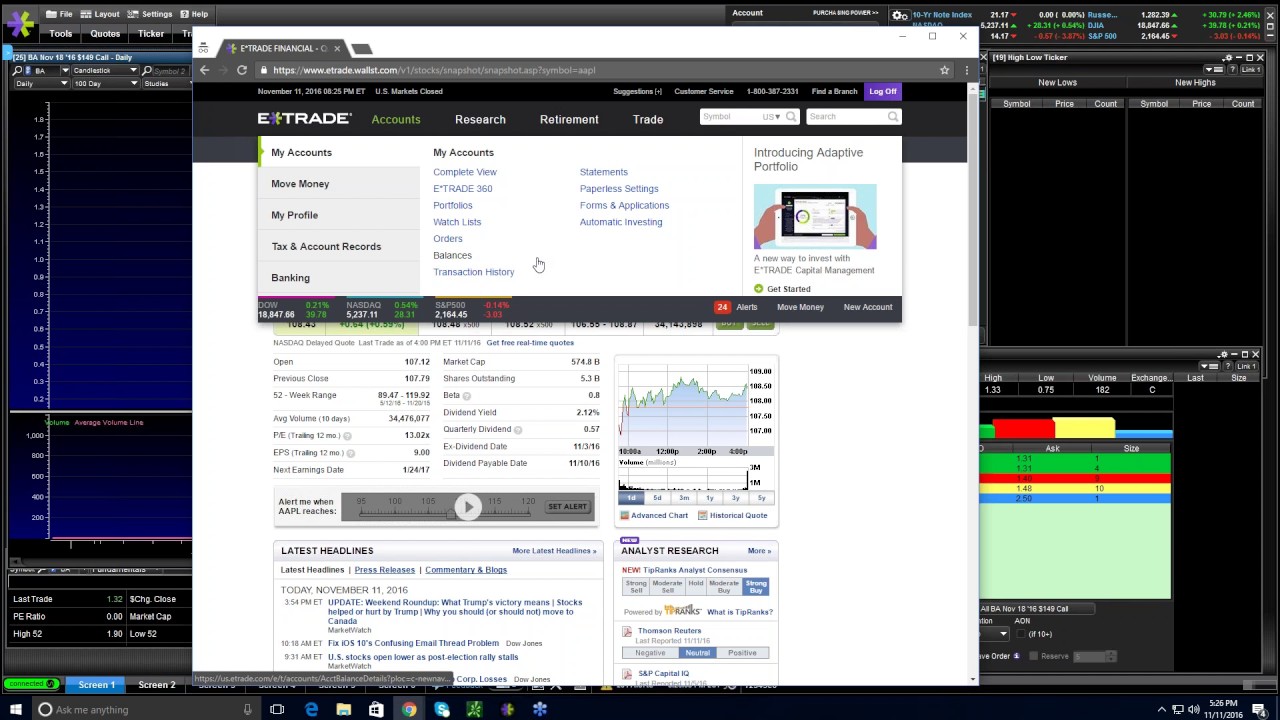Image resolution: width=1280 pixels, height=720 pixels.
Task: Open the Trade menu
Action: (x=648, y=119)
